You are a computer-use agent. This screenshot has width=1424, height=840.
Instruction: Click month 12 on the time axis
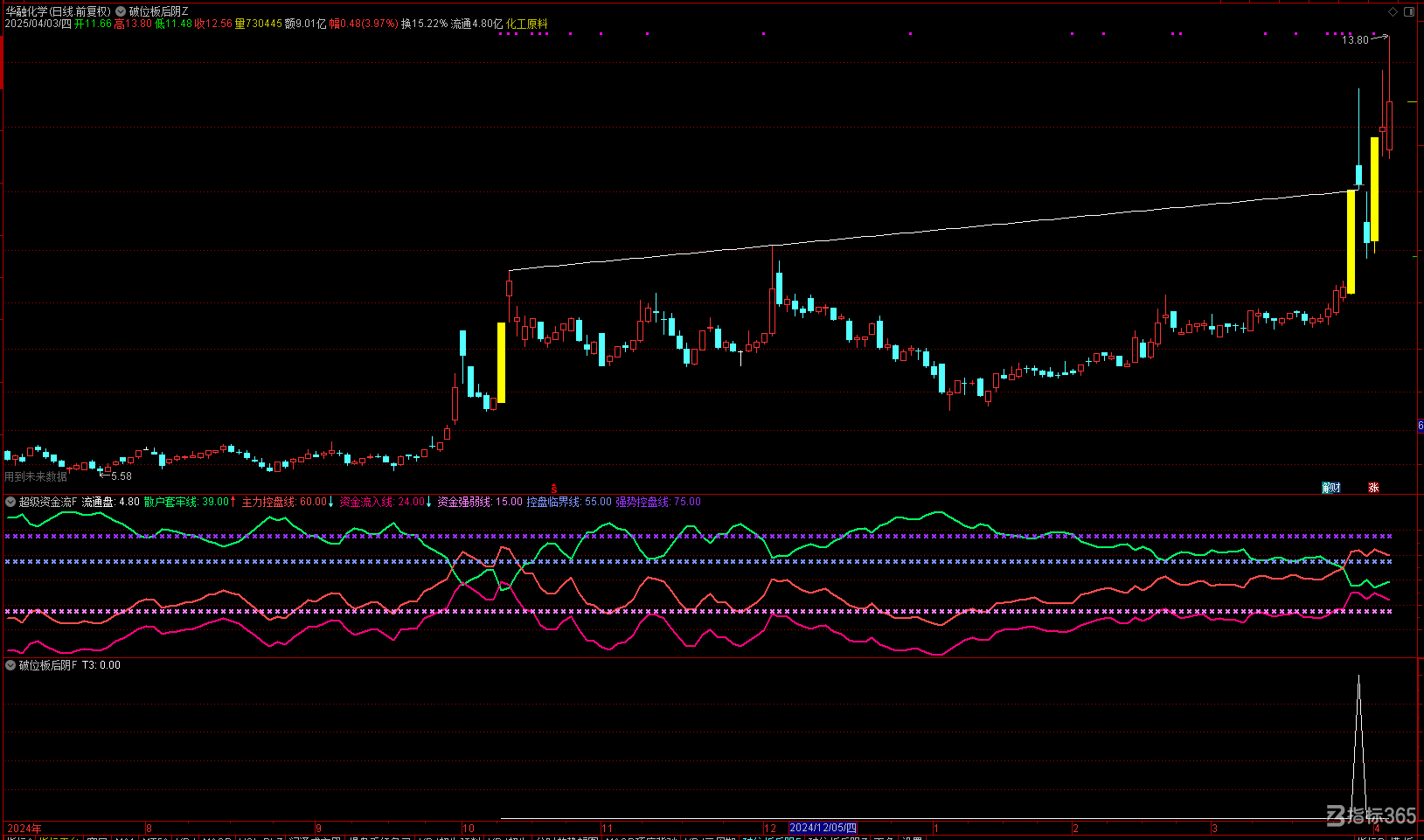coord(770,829)
